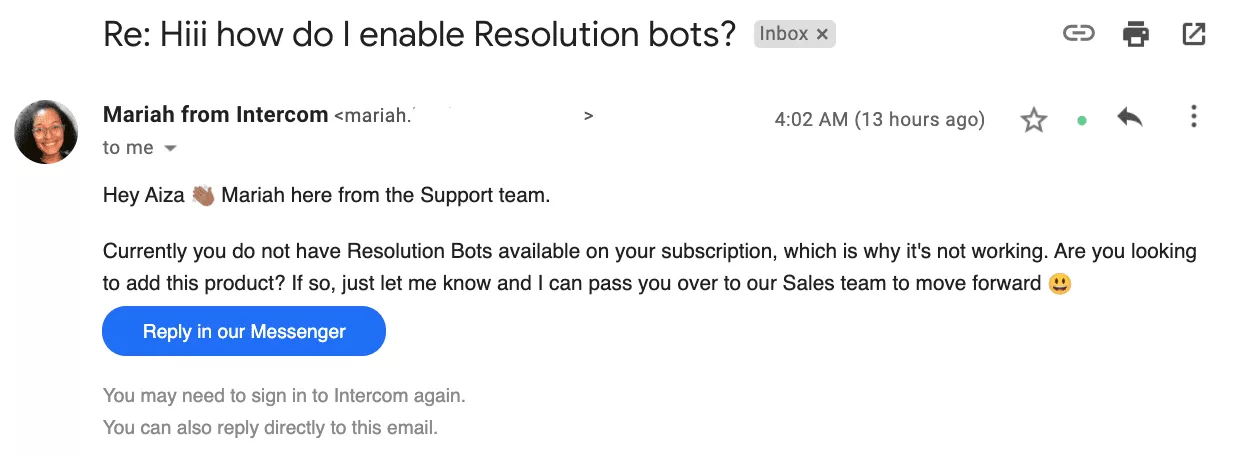Remove the Inbox label with the ×
Viewport: 1236px width, 456px height.
(822, 35)
